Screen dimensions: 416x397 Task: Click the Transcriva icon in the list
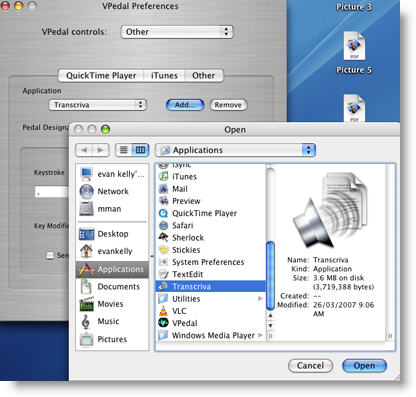point(163,286)
